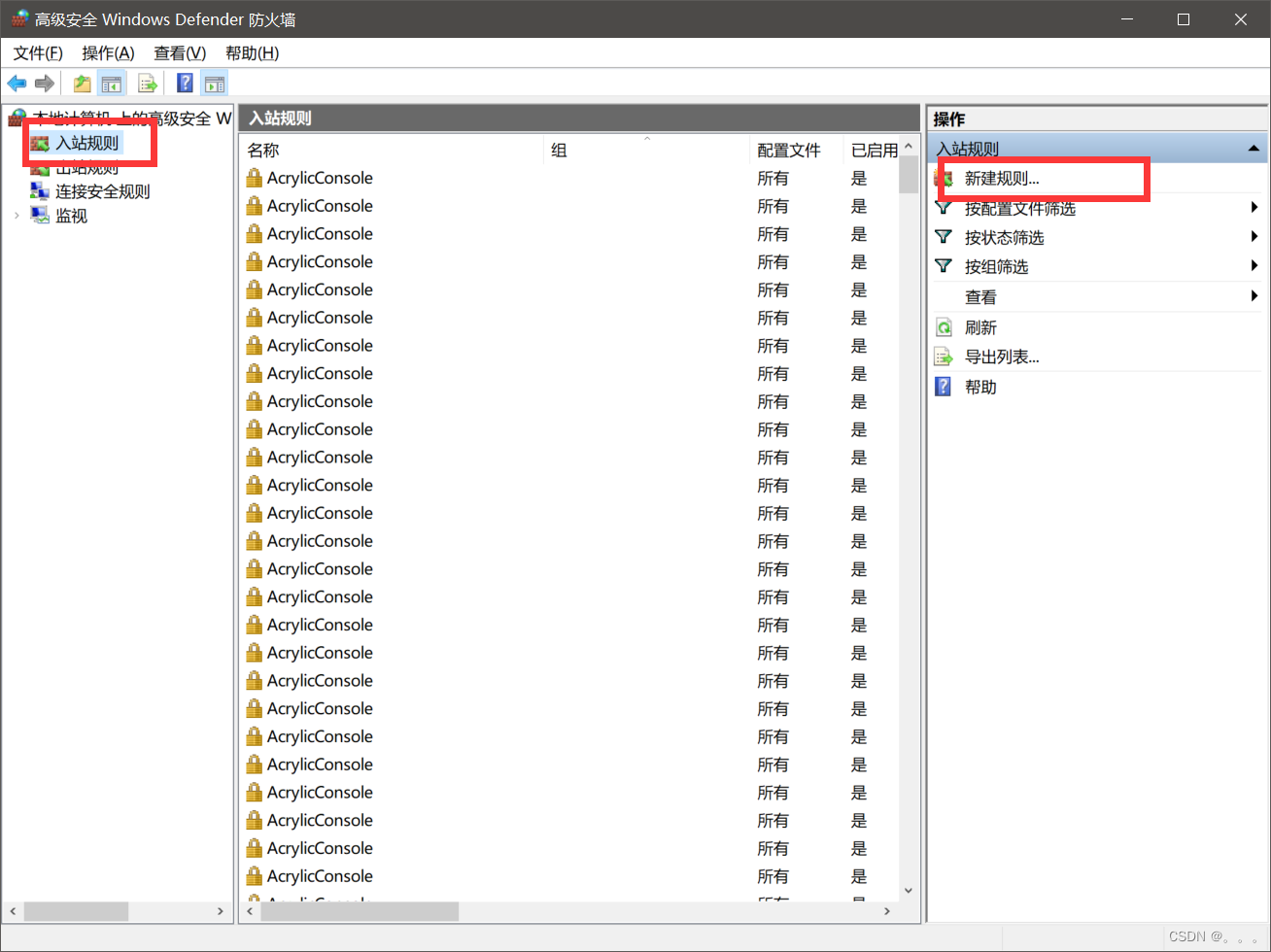This screenshot has width=1271, height=952.
Task: Click the rules list horizontal scrollbar thumb
Action: (x=361, y=911)
